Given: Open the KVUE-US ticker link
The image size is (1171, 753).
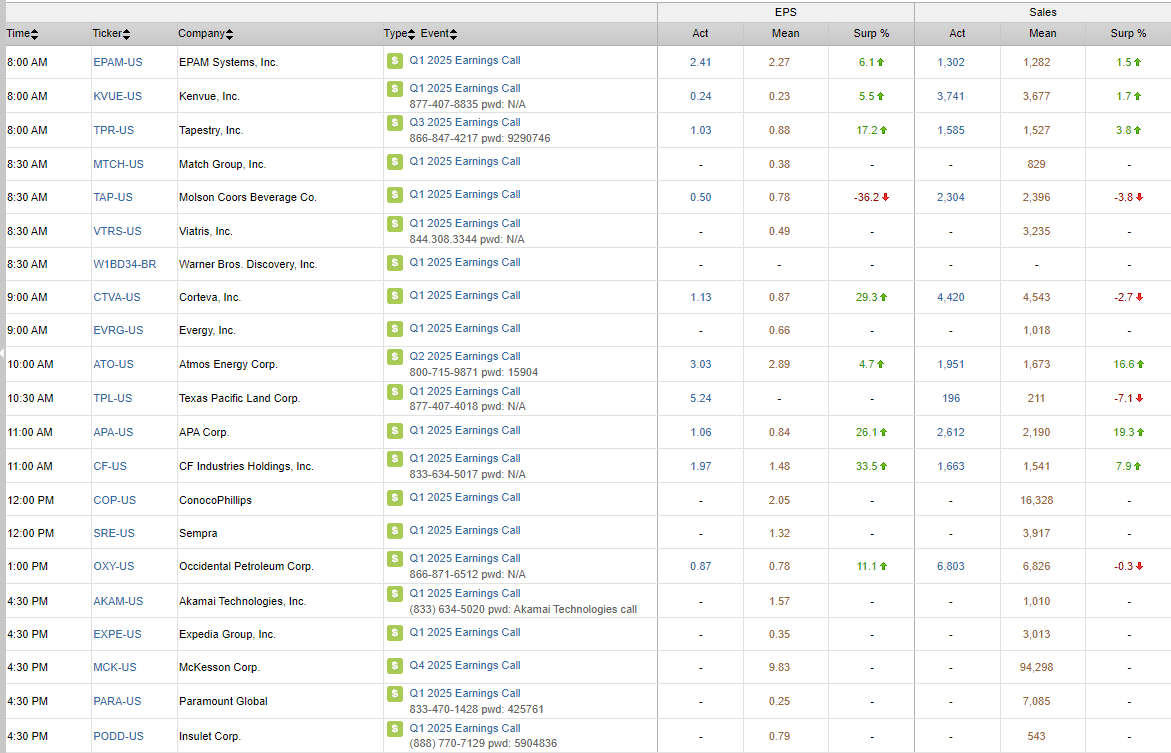Looking at the screenshot, I should pyautogui.click(x=117, y=96).
